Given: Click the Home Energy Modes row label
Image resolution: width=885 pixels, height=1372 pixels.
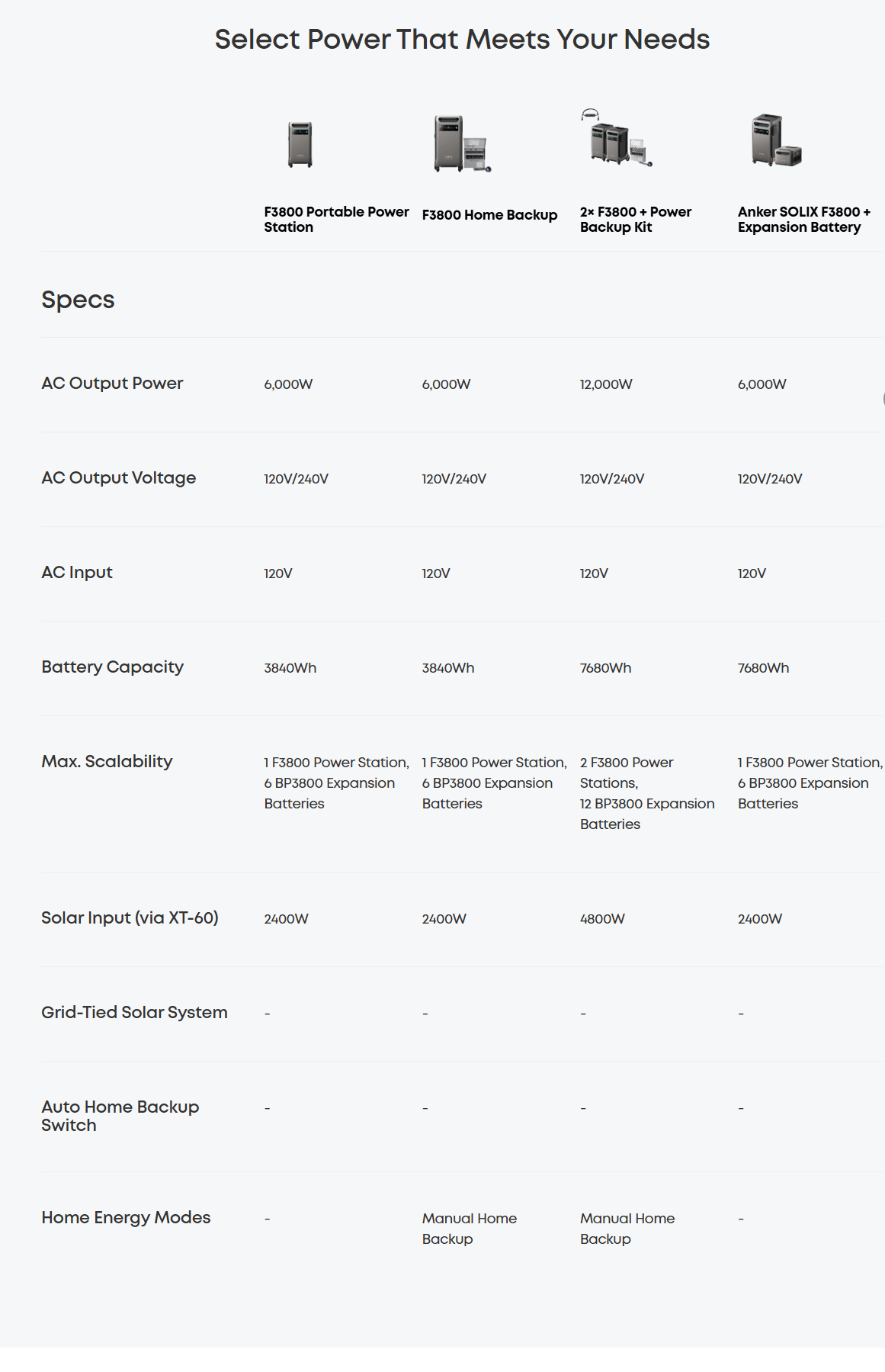Looking at the screenshot, I should pos(126,1218).
